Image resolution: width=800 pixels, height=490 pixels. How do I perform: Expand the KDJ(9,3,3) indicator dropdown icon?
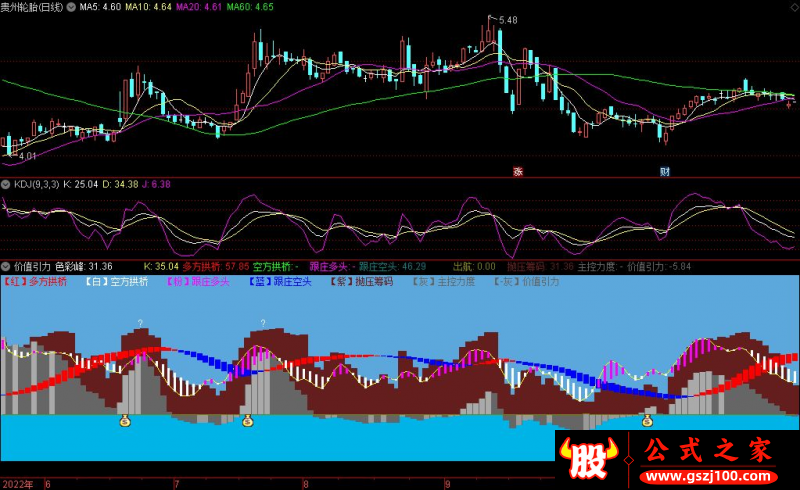coord(6,184)
